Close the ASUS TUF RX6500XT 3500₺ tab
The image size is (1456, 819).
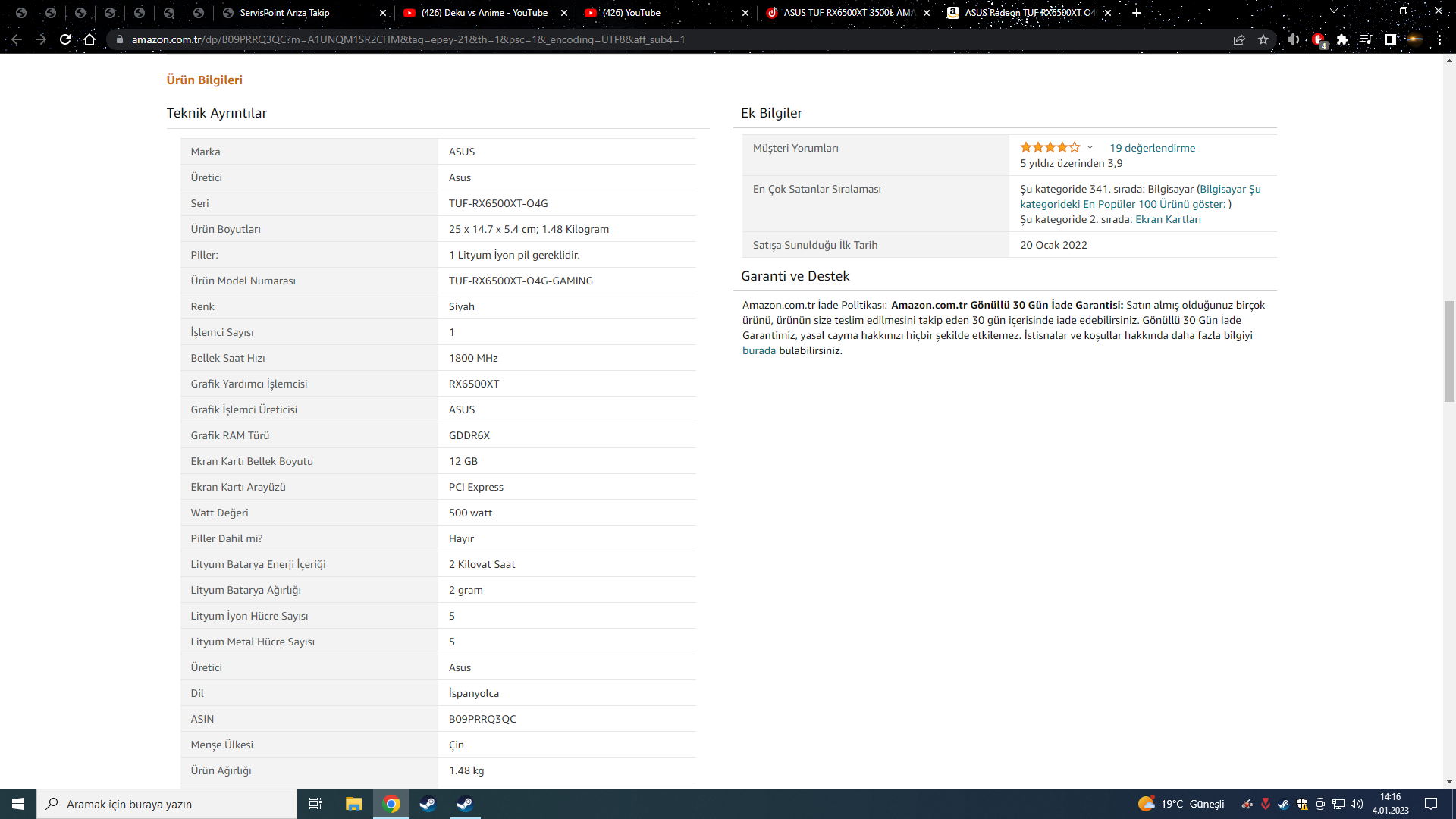(x=927, y=13)
